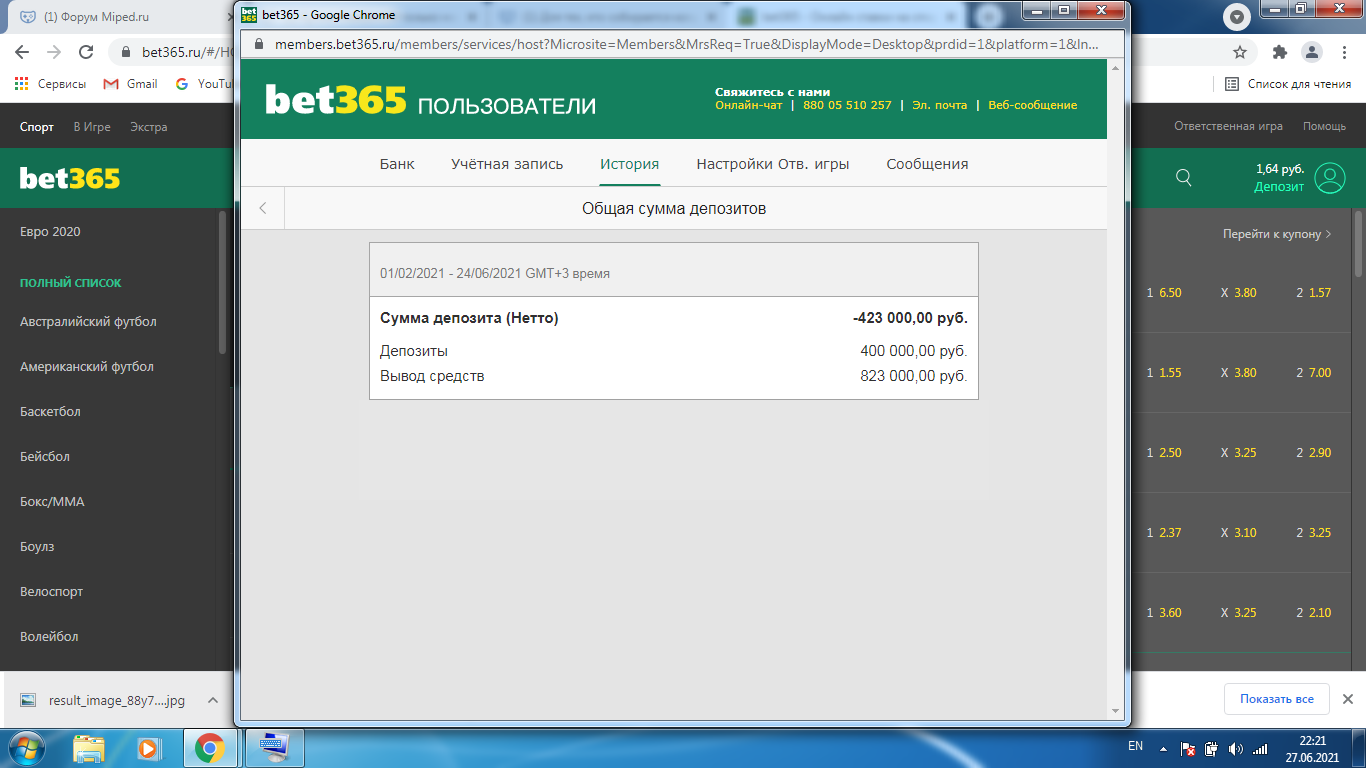Open Веб-сообщение contact link
The image size is (1366, 768).
point(1033,105)
